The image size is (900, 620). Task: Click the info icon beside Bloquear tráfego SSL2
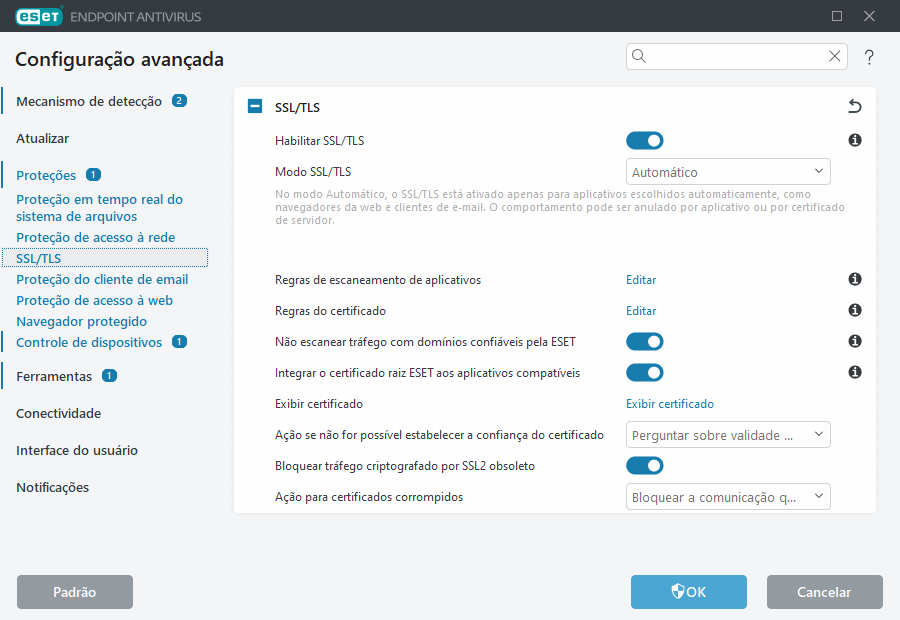click(855, 465)
